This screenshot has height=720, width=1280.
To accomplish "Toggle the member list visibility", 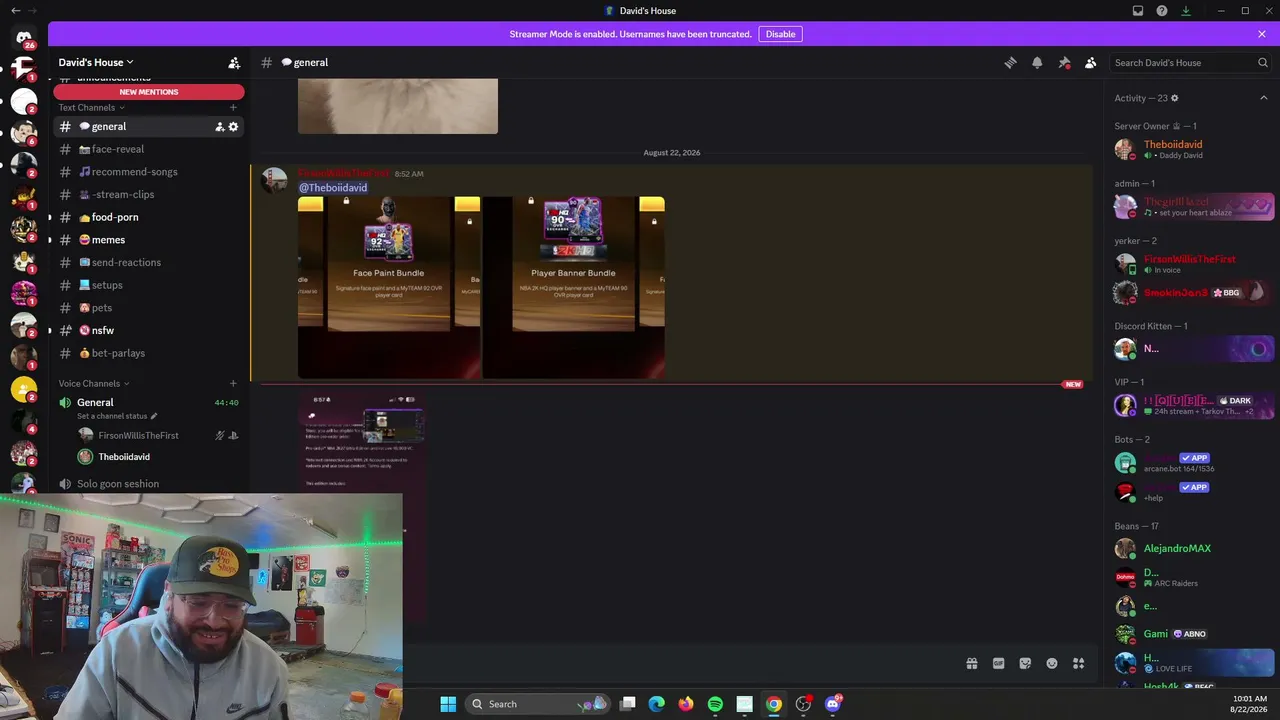I will pyautogui.click(x=1091, y=62).
